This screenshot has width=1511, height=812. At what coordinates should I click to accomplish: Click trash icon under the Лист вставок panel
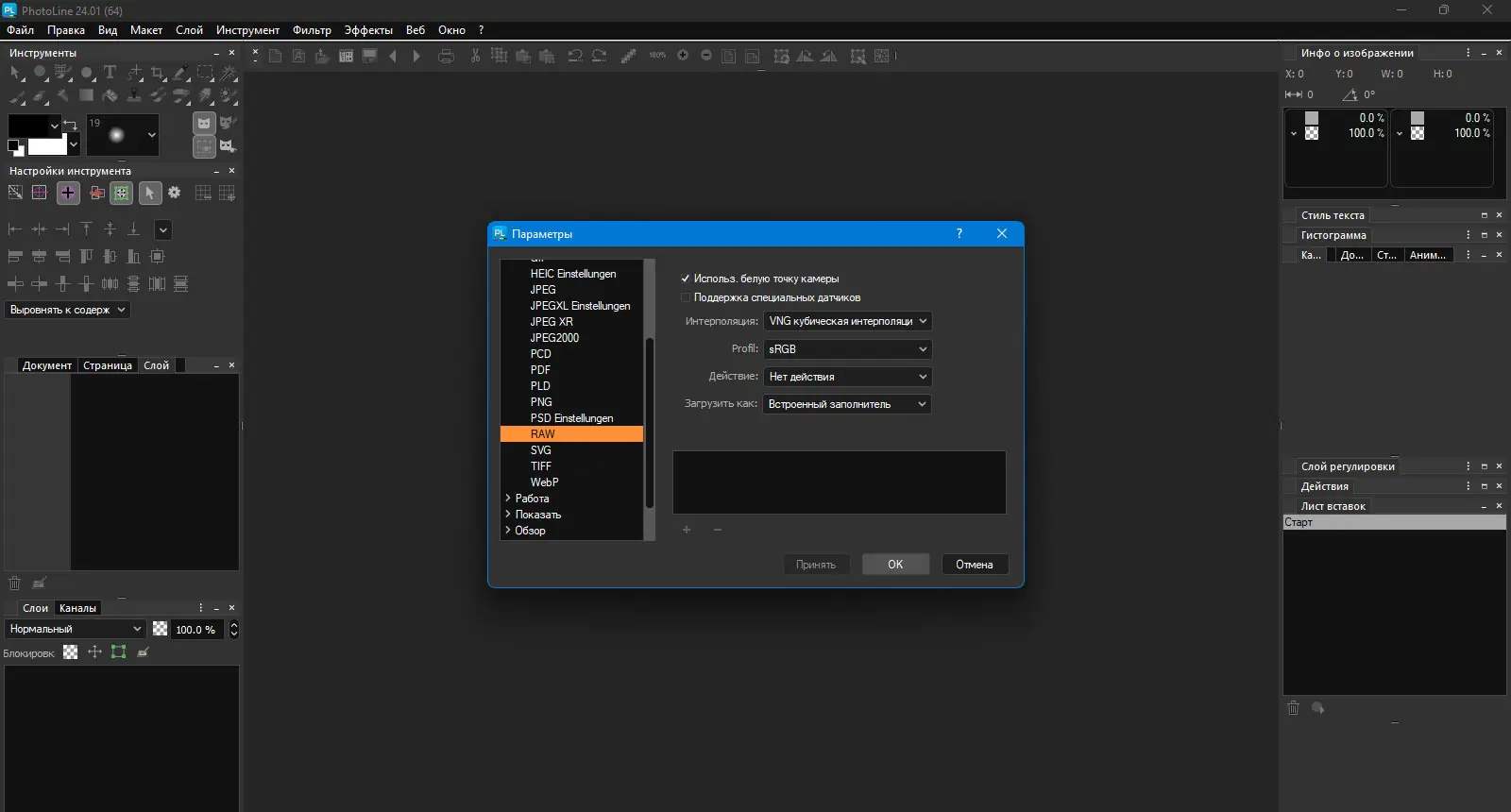[1294, 708]
